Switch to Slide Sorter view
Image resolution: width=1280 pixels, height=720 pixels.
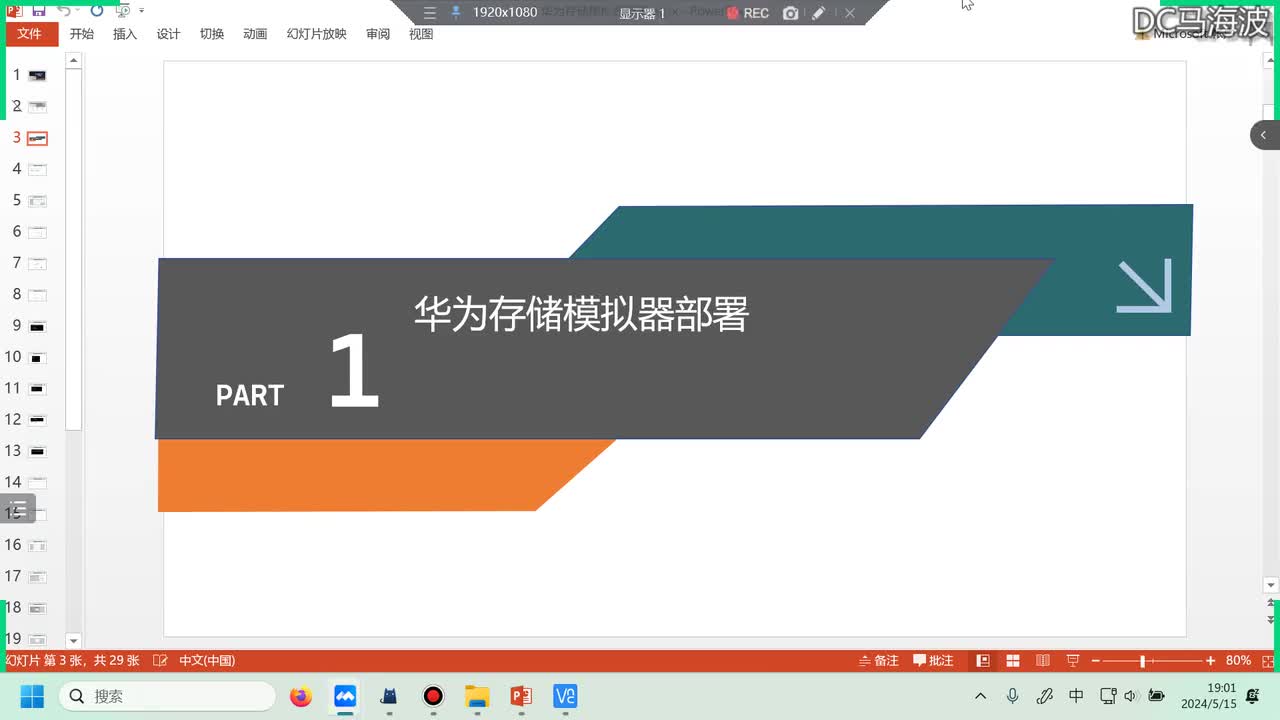click(x=1013, y=661)
